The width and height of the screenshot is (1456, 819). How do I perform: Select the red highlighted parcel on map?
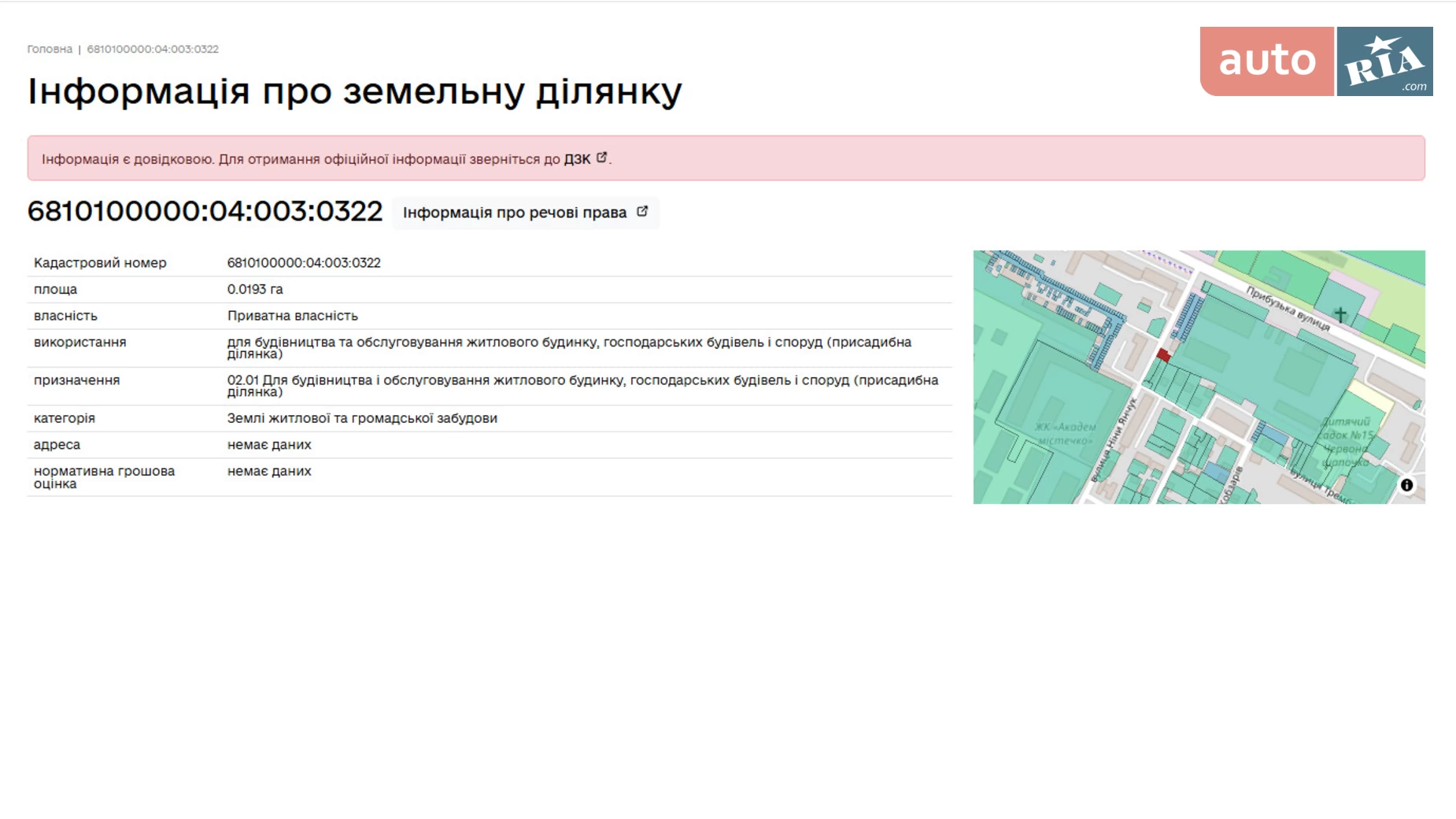1163,355
